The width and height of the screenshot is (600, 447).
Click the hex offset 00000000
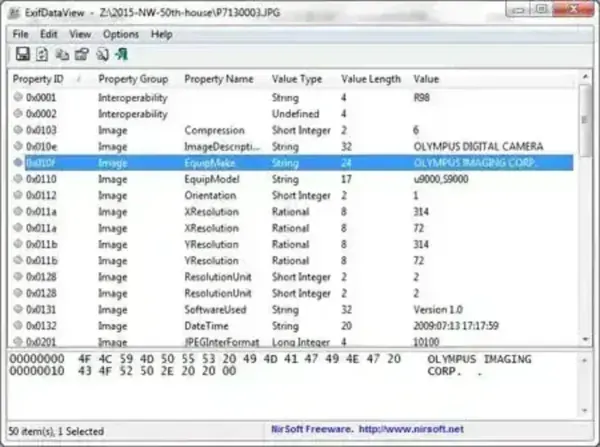[37, 359]
